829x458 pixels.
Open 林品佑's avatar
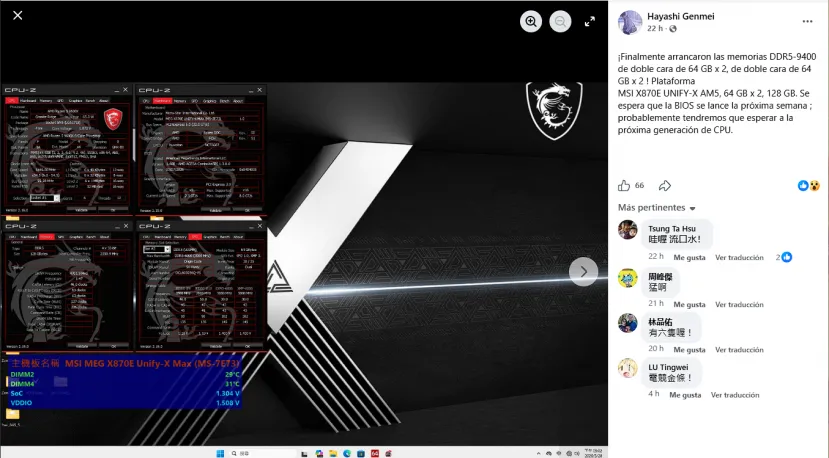pos(628,323)
